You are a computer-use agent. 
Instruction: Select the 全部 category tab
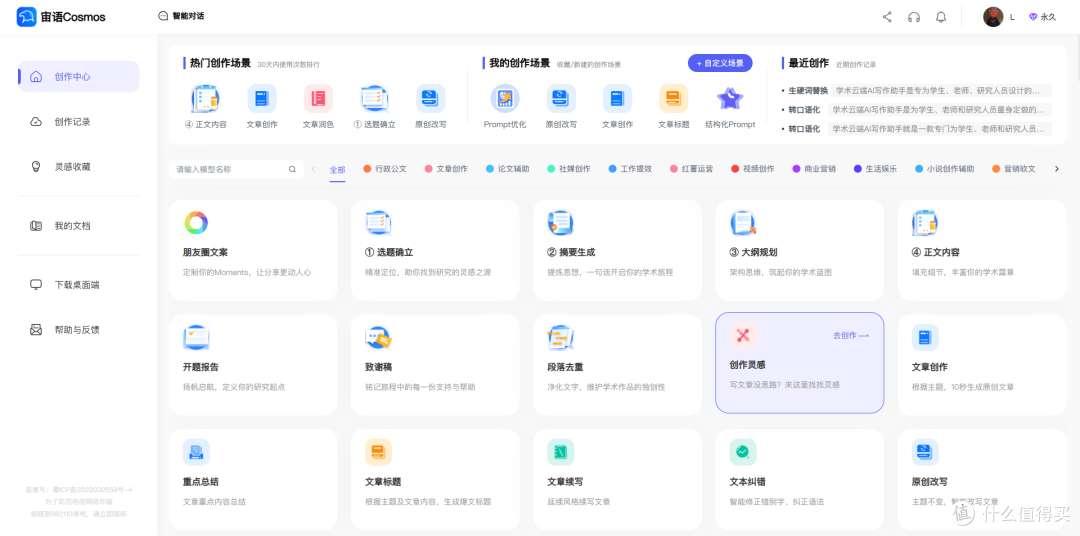(x=338, y=169)
